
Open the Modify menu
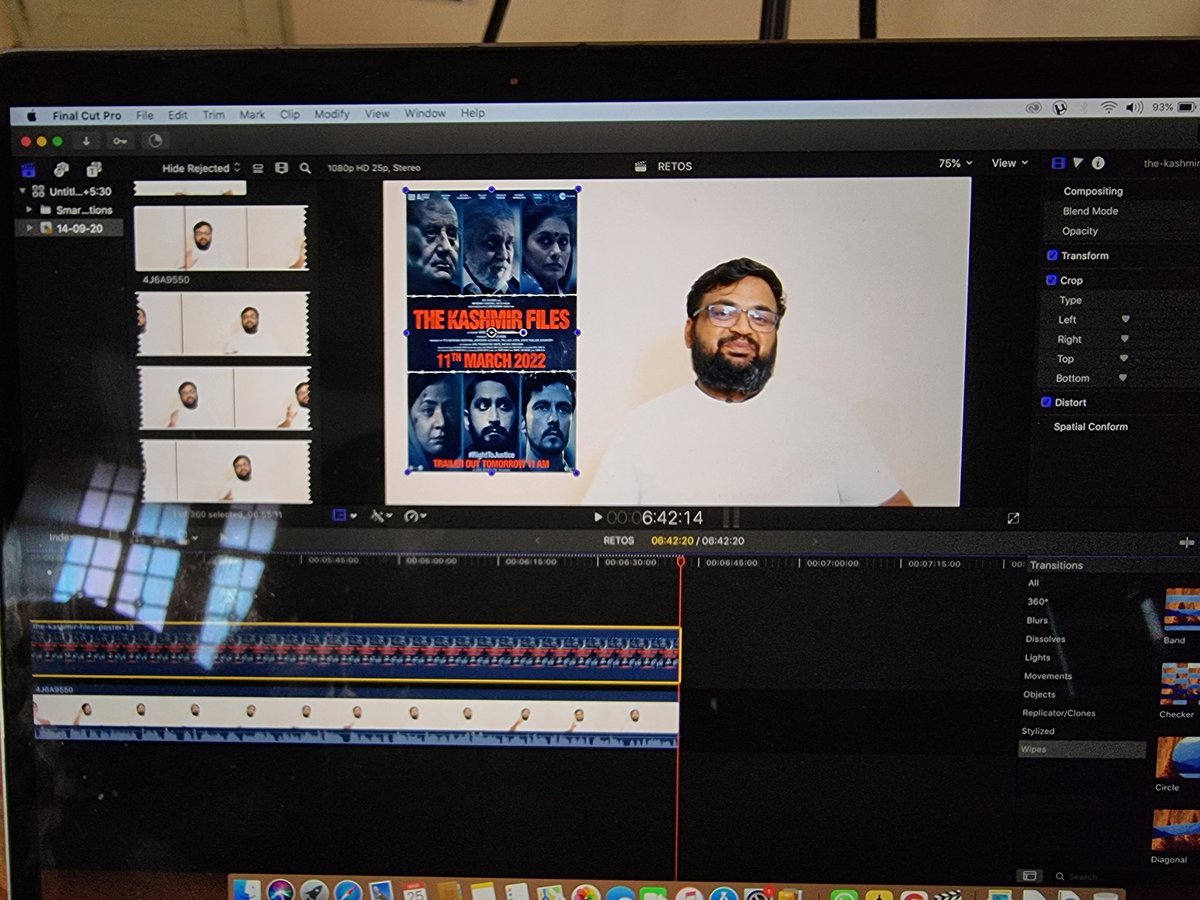coord(331,114)
